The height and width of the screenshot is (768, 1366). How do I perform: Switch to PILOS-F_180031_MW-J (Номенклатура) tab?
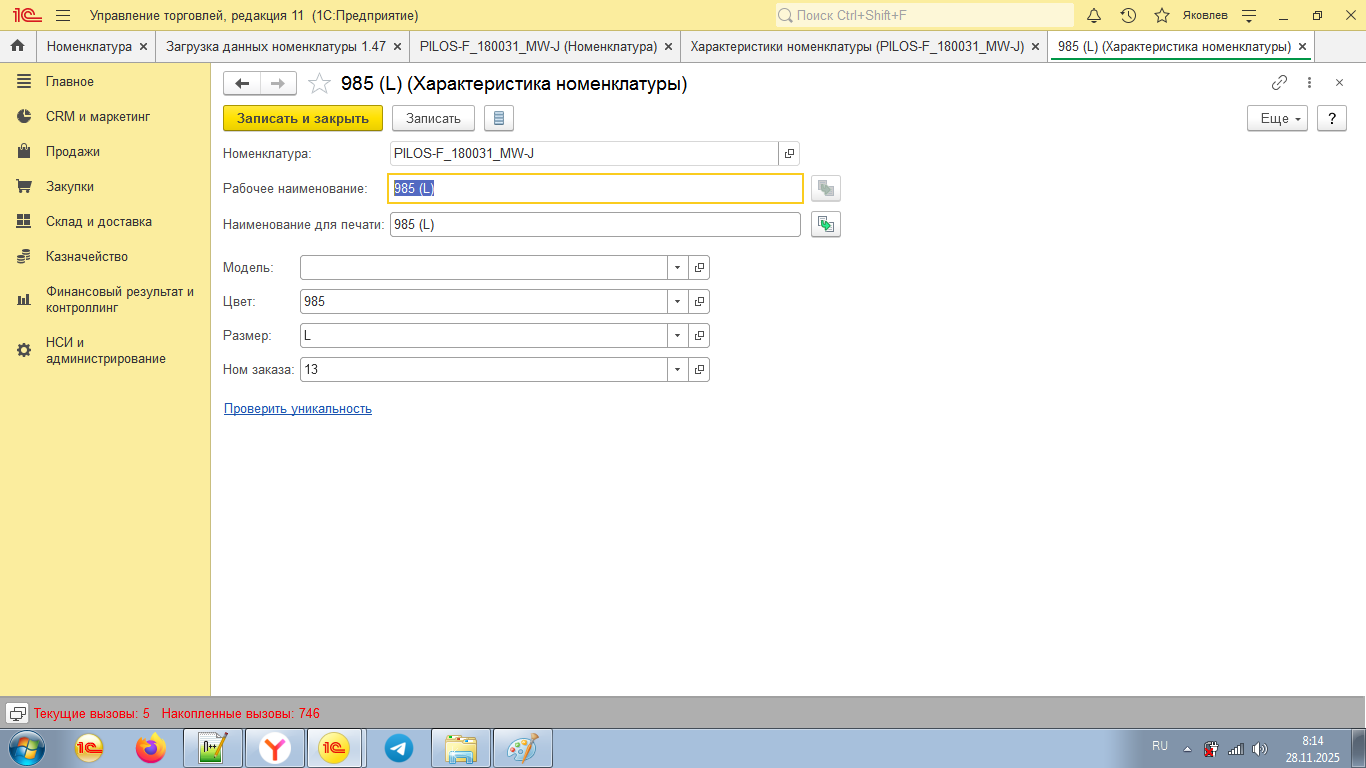tap(538, 46)
